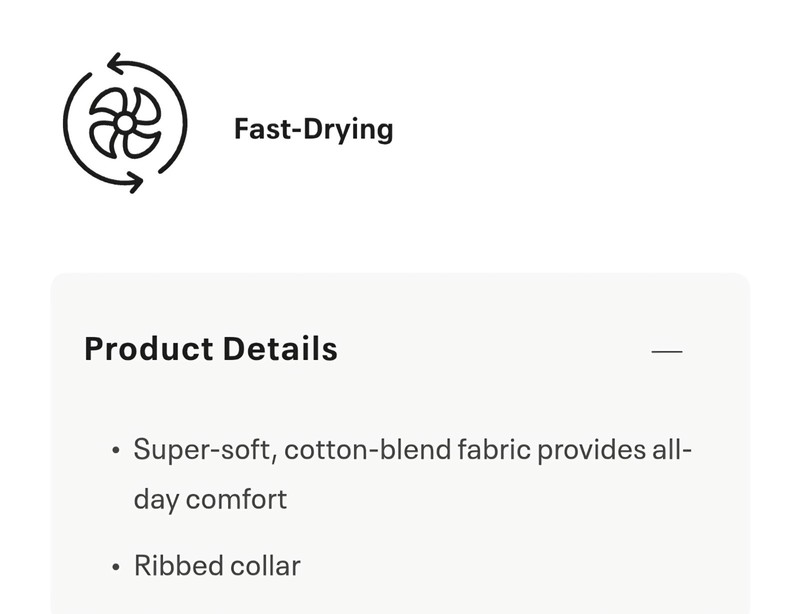Screen dimensions: 800x614
Task: Click the word "Fast" in feature label
Action: coord(262,129)
